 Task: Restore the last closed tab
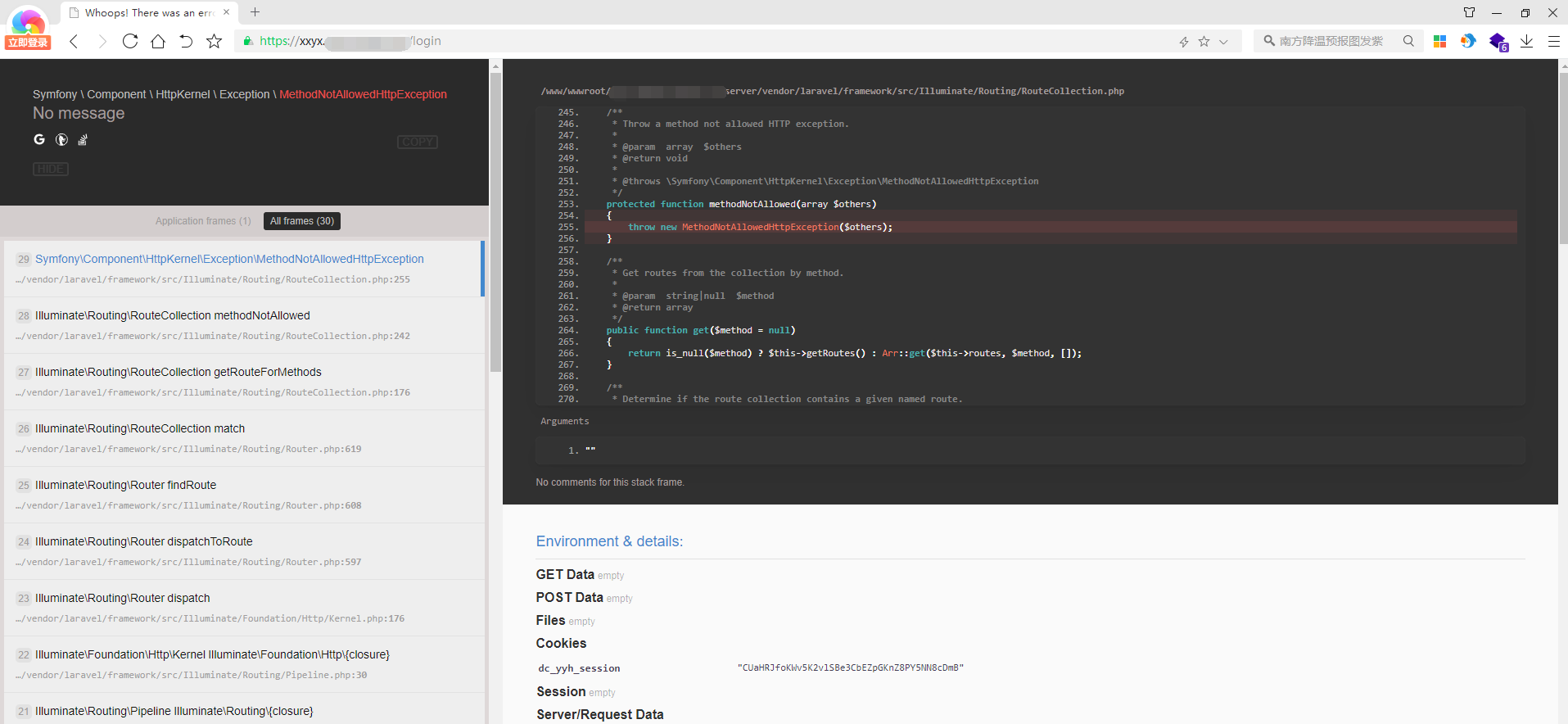(186, 41)
